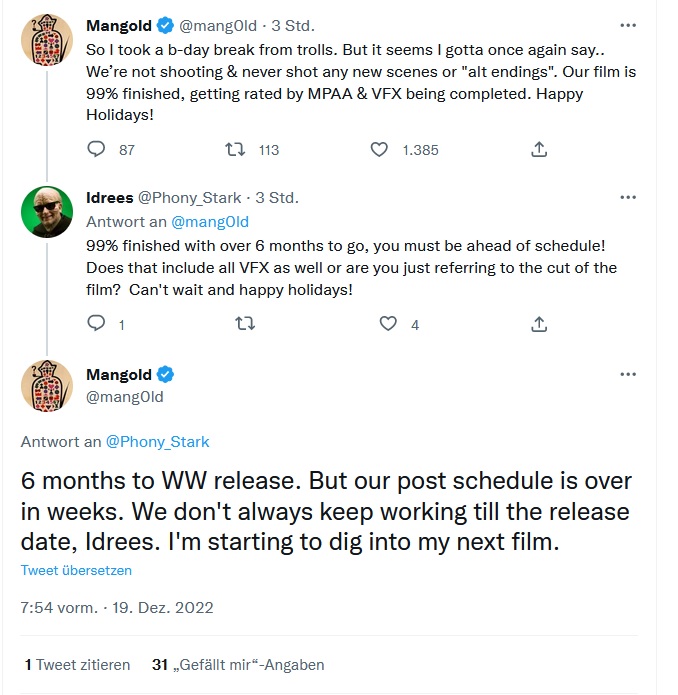This screenshot has width=678, height=695.
Task: Open Idrees's profile picture
Action: tap(47, 211)
